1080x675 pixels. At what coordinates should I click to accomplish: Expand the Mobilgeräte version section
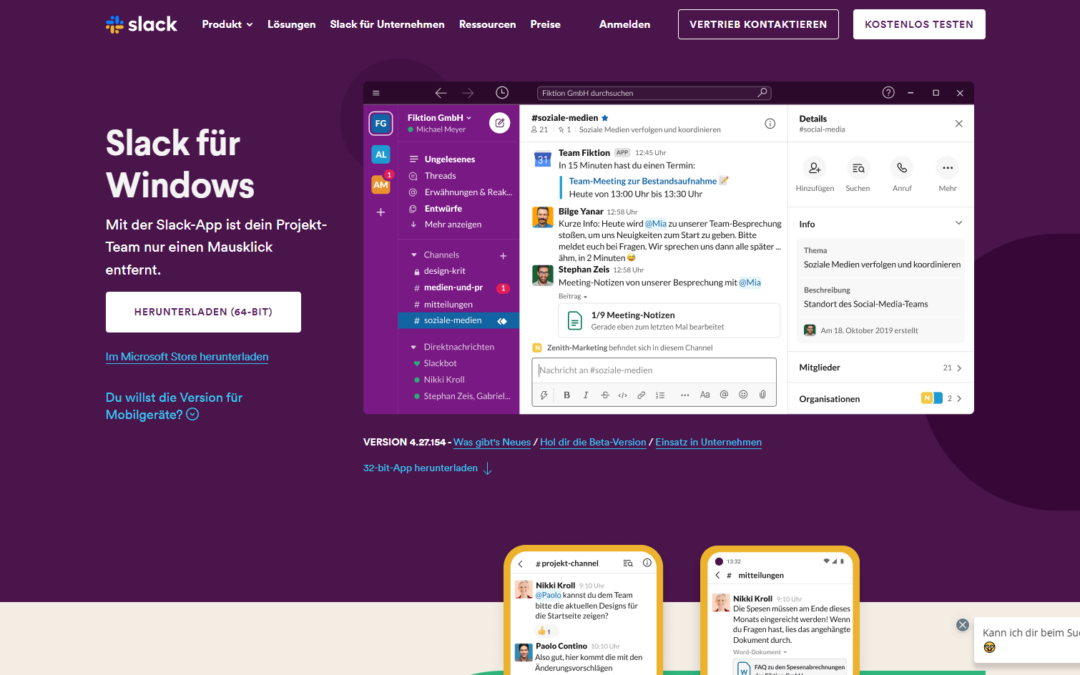[192, 415]
